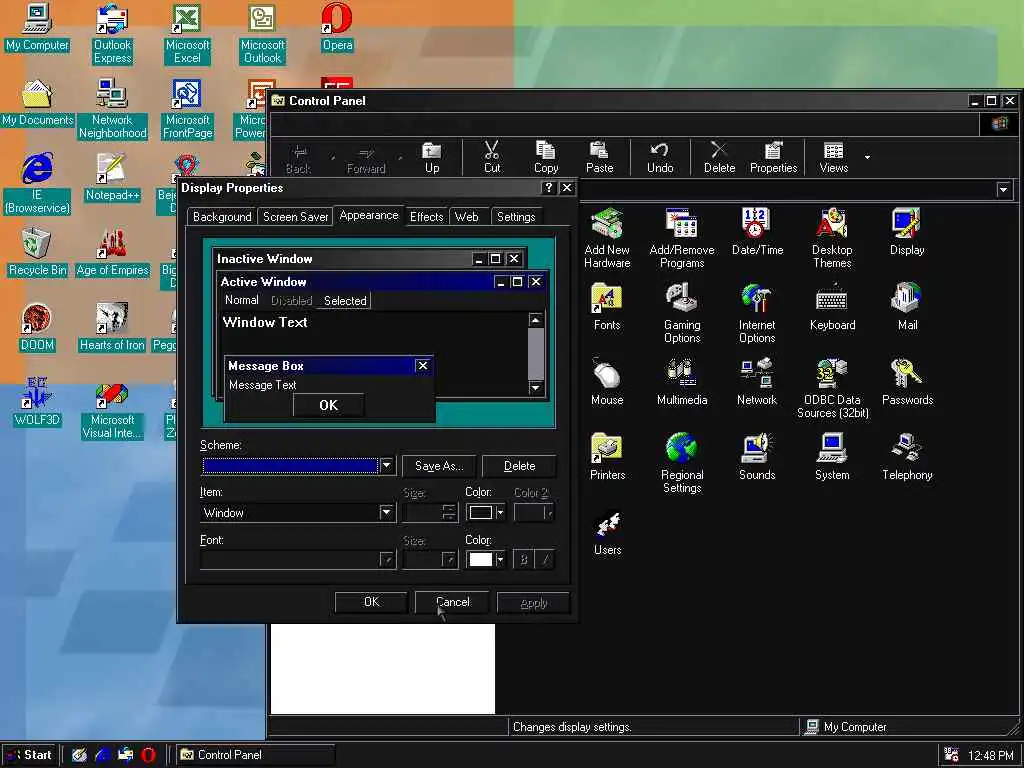
Task: Open the Network control panel icon
Action: click(x=757, y=381)
